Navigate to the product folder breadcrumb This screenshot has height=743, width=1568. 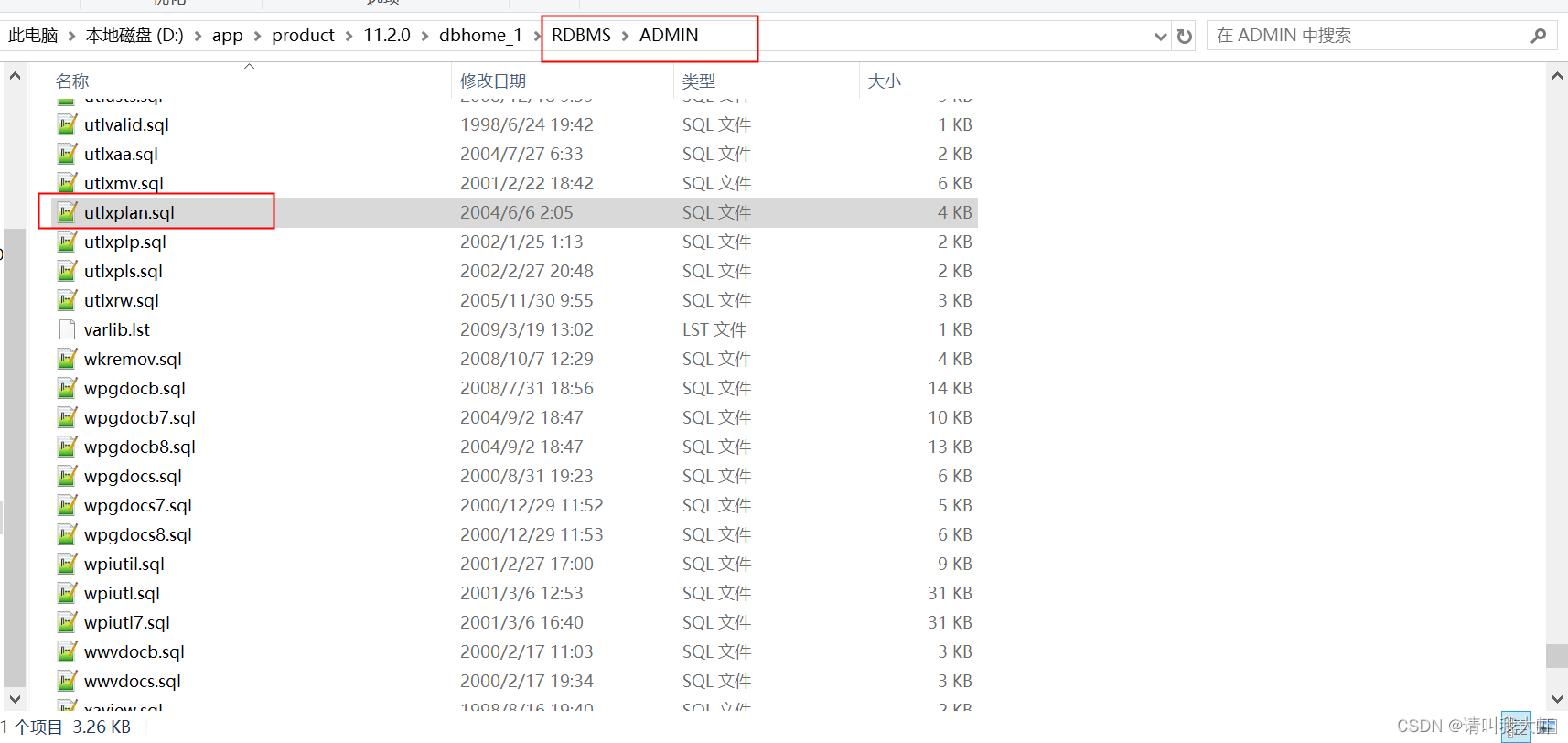pyautogui.click(x=304, y=36)
